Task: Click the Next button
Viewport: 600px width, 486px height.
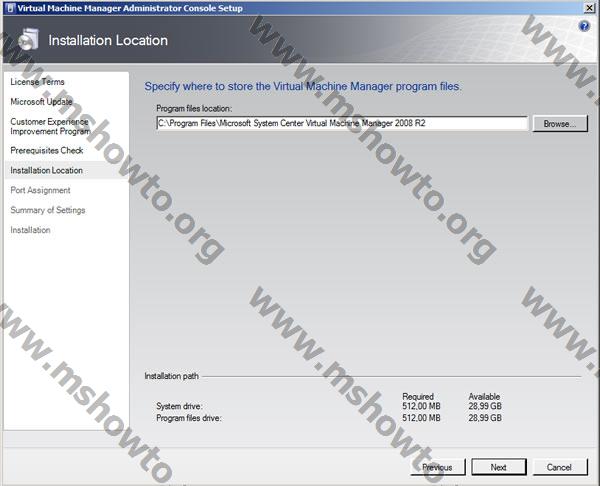Action: pos(499,467)
